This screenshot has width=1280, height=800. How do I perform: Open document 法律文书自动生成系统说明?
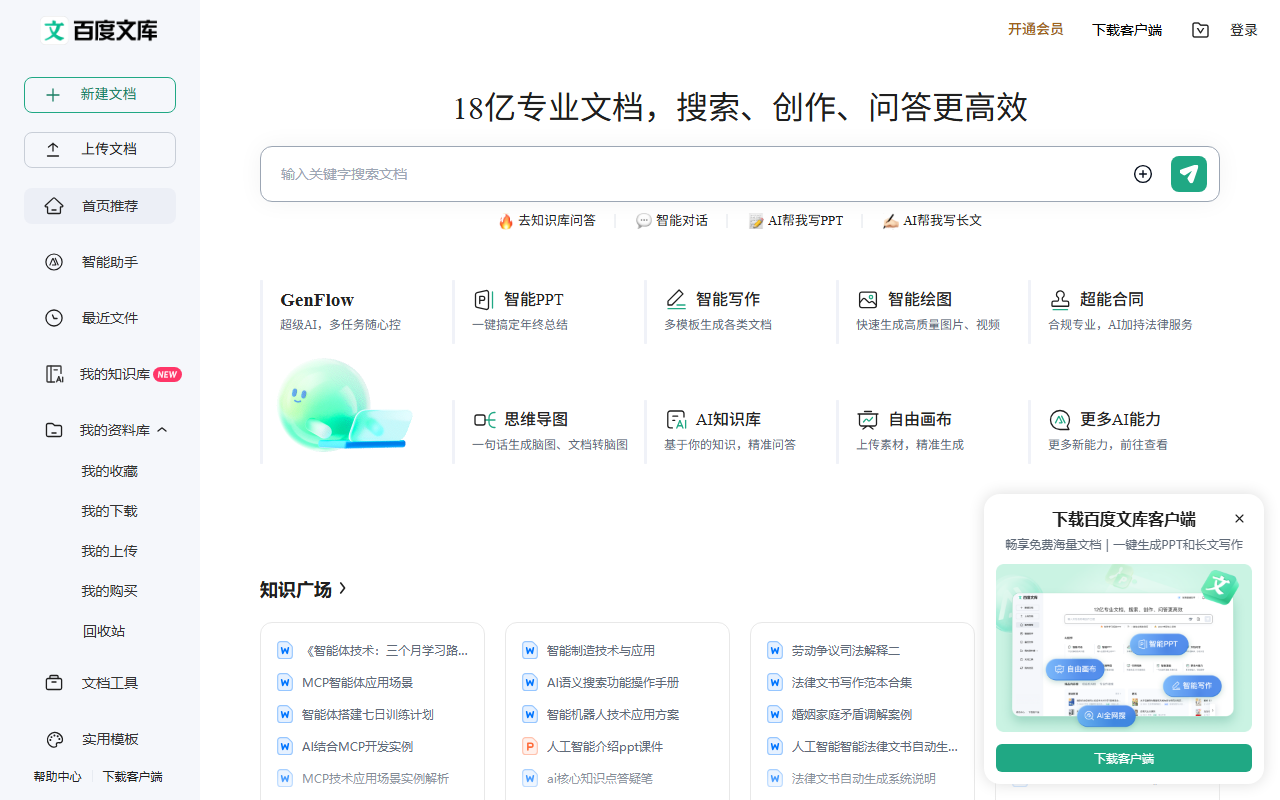pyautogui.click(x=864, y=778)
